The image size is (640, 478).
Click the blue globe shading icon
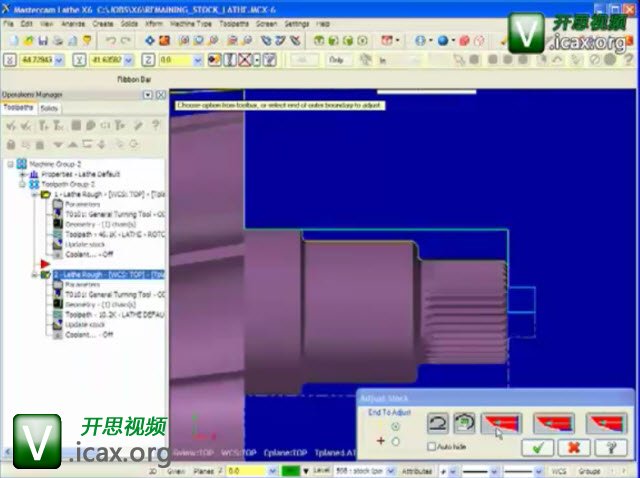pyautogui.click(x=443, y=40)
